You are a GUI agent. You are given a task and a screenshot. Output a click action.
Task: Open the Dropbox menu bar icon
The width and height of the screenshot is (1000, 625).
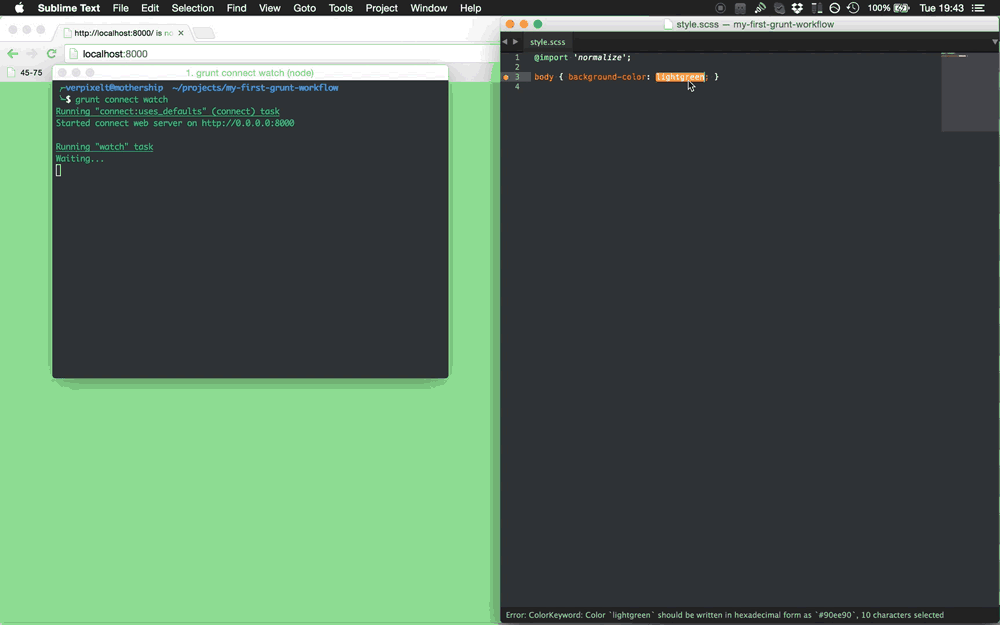click(x=797, y=8)
